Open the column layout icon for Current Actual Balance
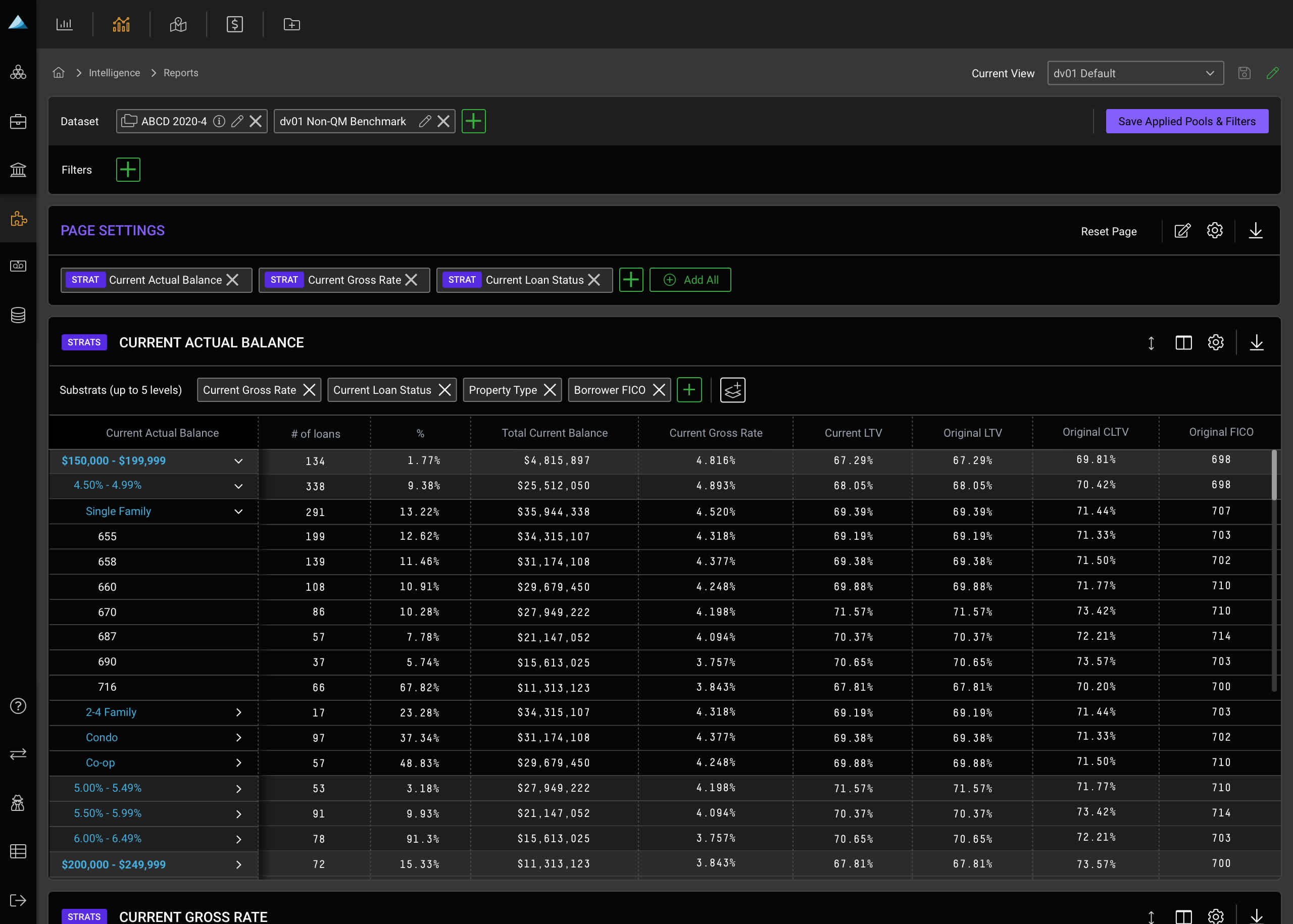 click(1183, 342)
